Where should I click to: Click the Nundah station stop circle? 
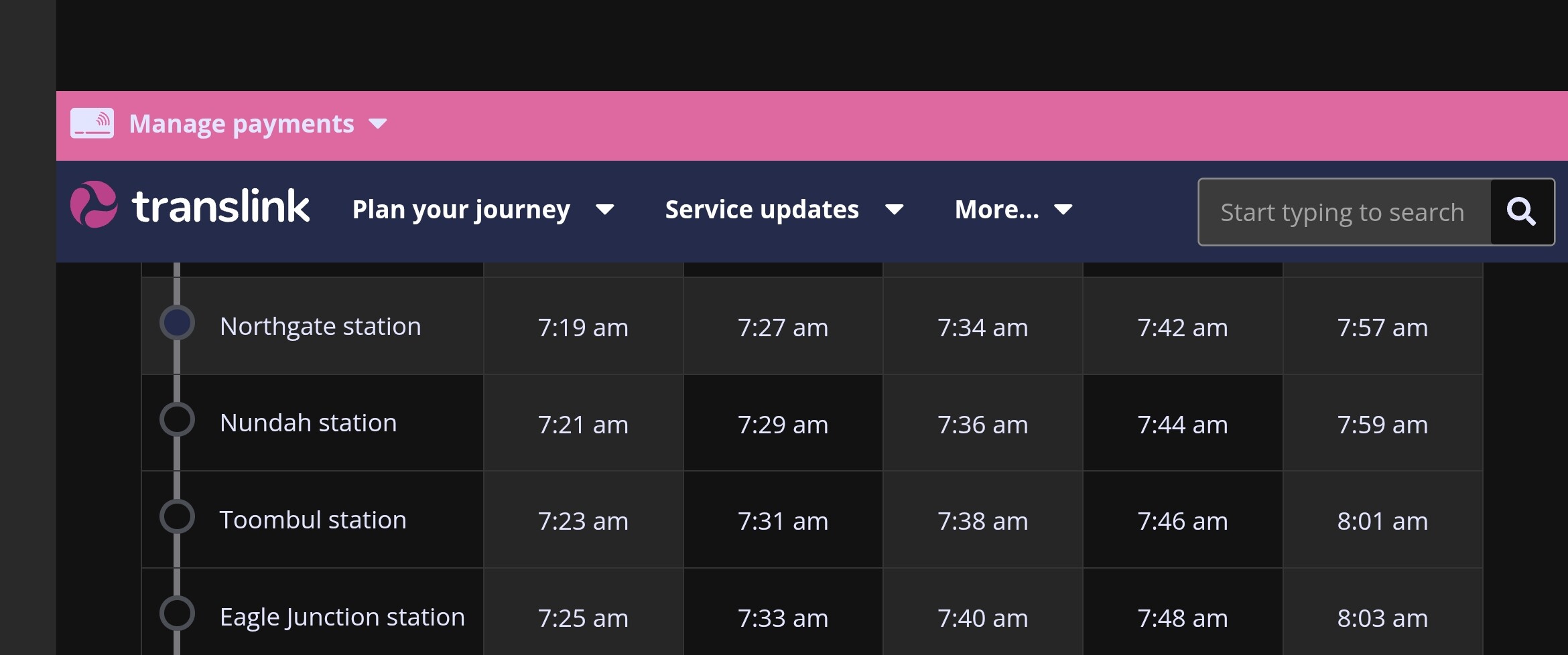point(177,420)
